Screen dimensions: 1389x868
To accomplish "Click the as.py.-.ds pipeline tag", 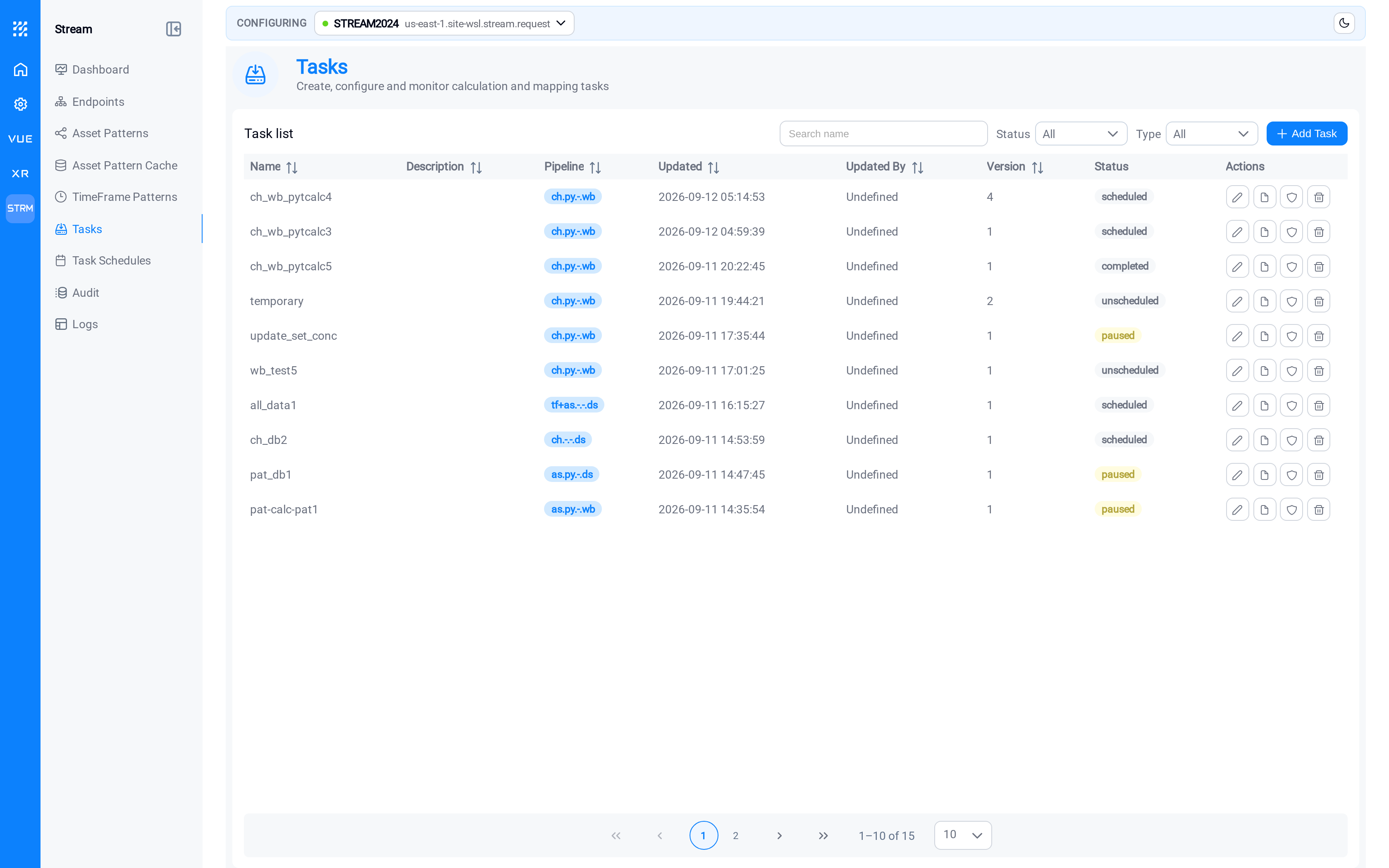I will 572,475.
